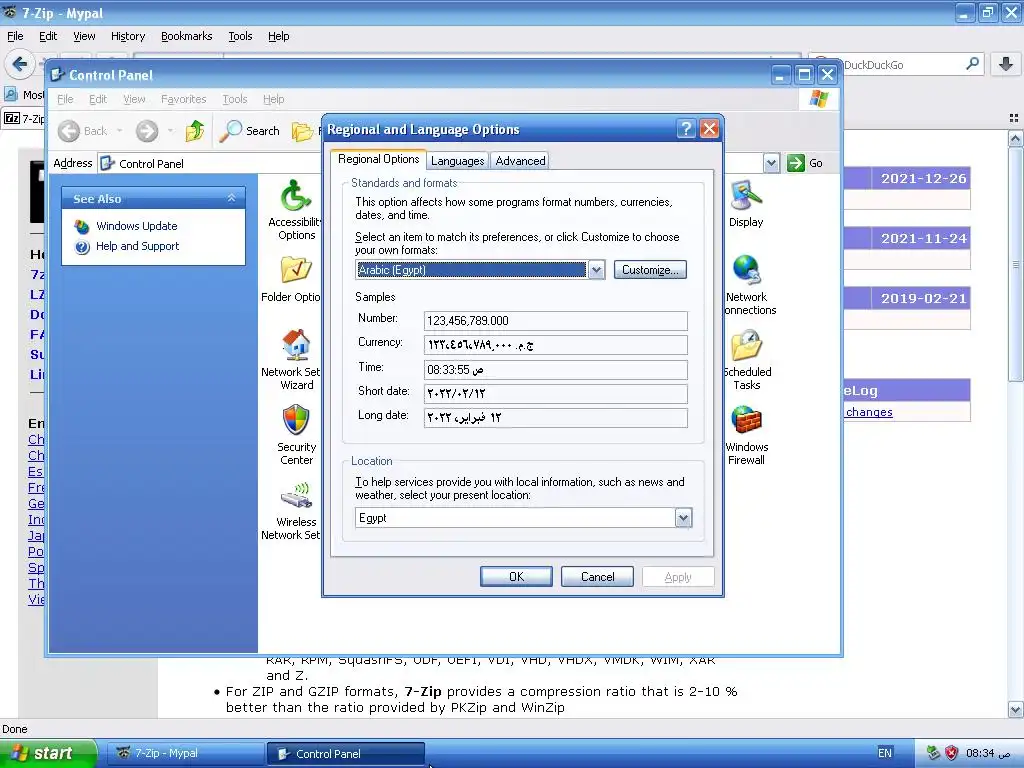Open Forward button history dropdown arrow

[x=170, y=131]
